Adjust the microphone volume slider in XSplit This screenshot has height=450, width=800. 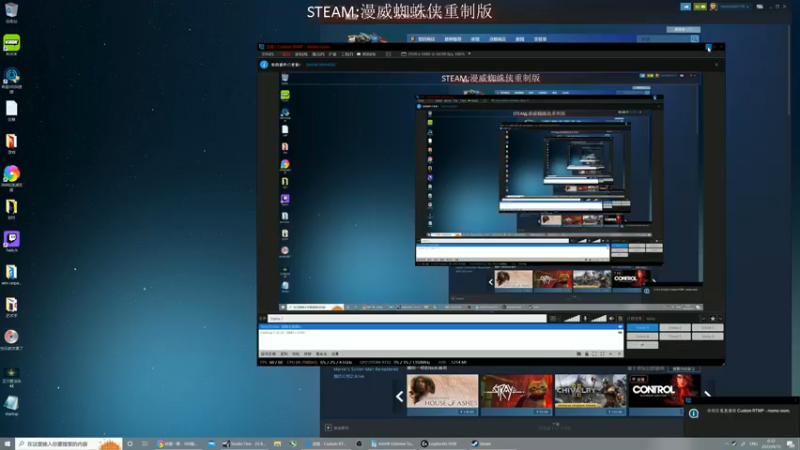[x=572, y=318]
